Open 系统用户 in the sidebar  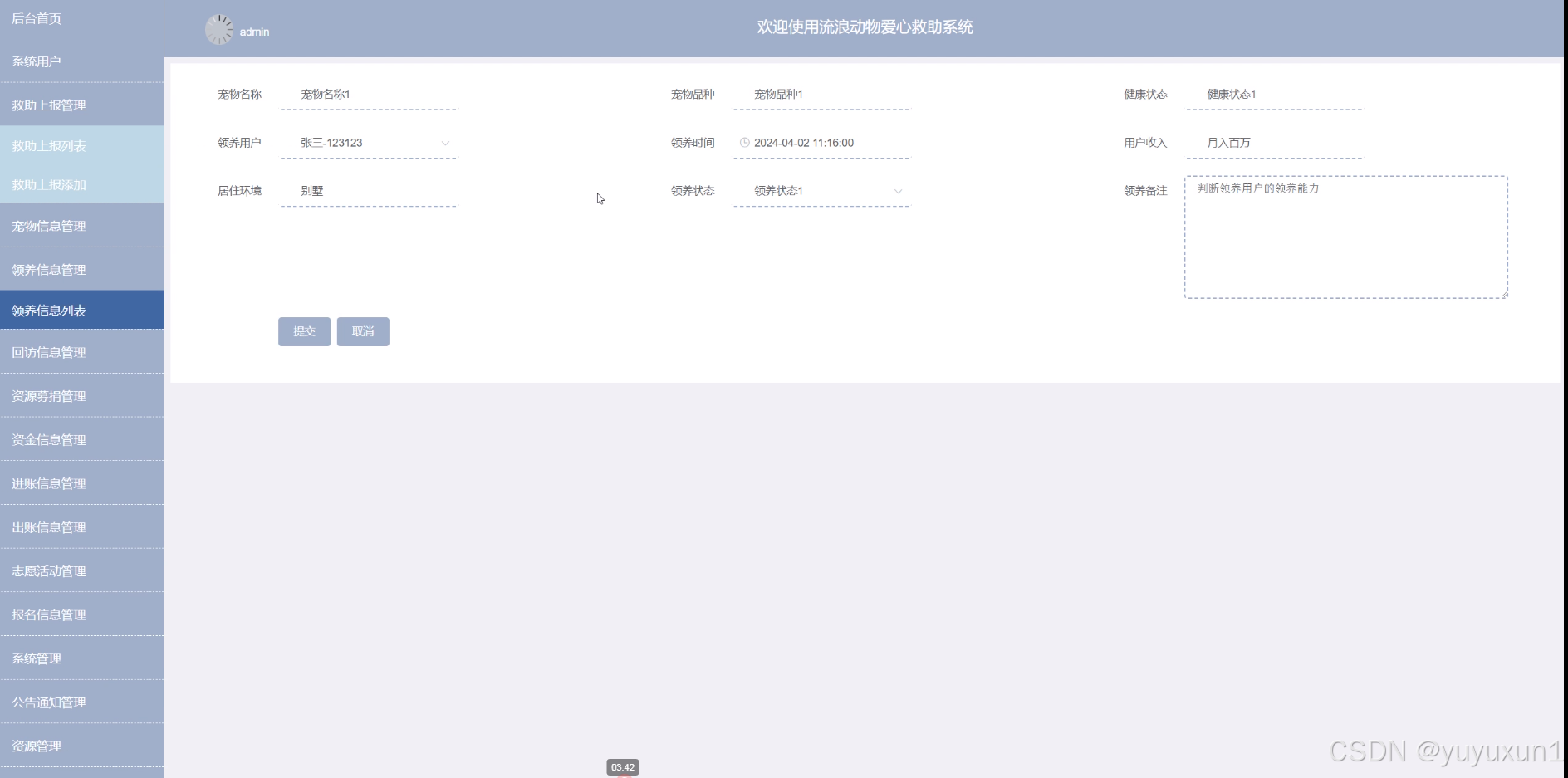tap(81, 61)
